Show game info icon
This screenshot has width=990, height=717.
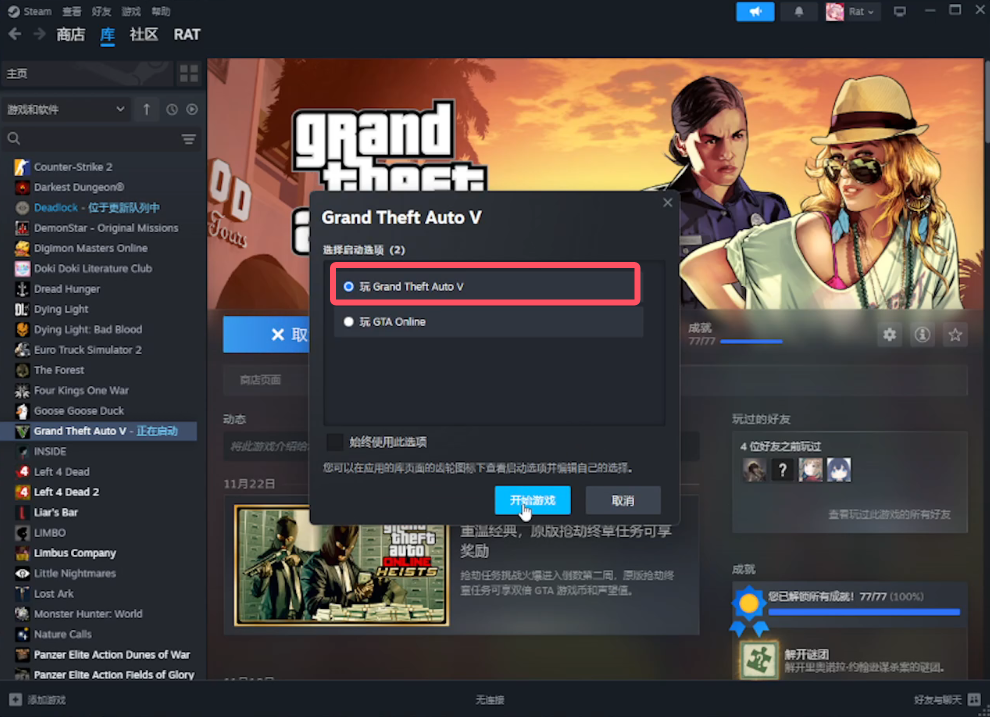pyautogui.click(x=922, y=335)
